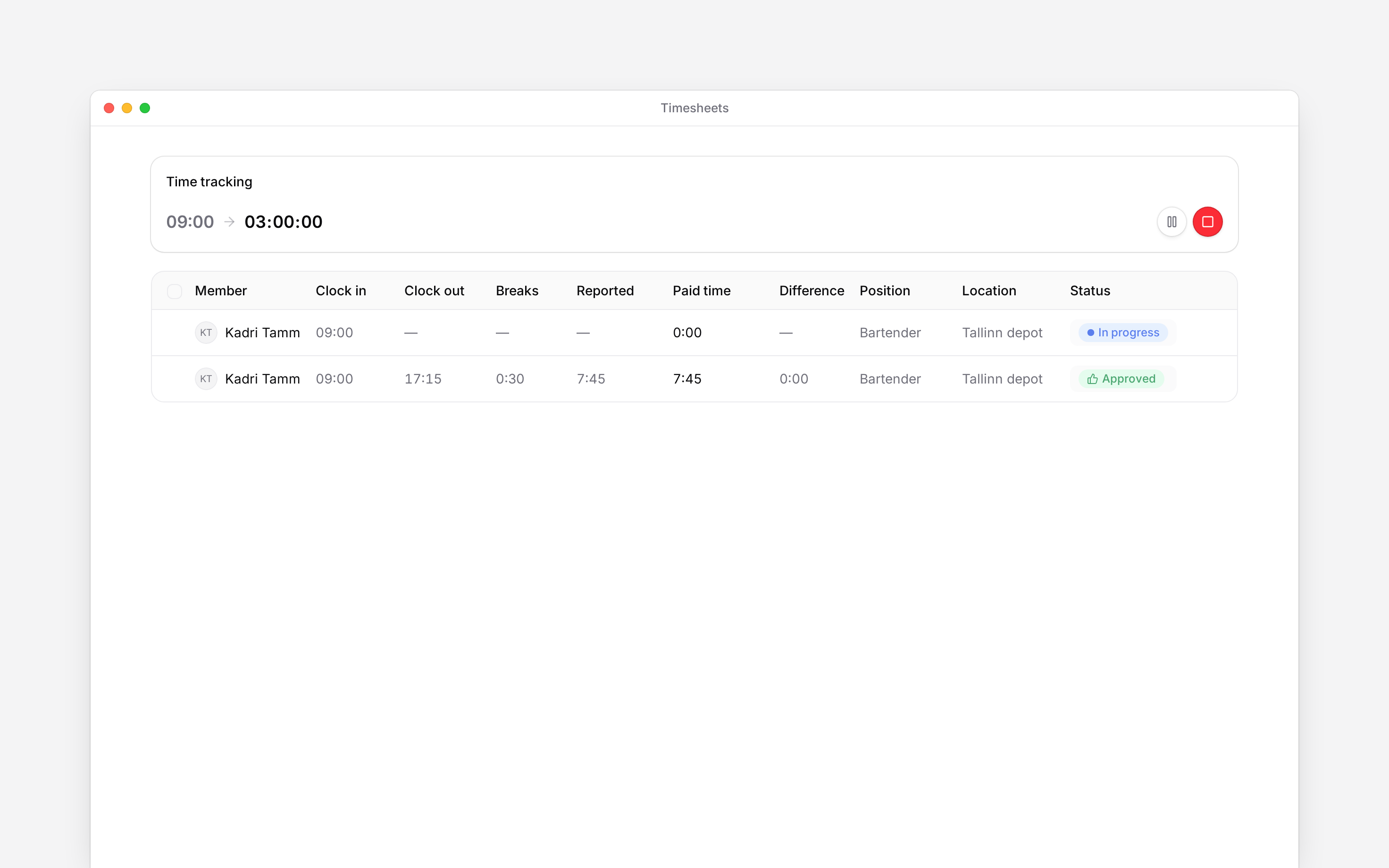Screen dimensions: 1389x868
Task: Click the Paid time column header
Action: 702,291
